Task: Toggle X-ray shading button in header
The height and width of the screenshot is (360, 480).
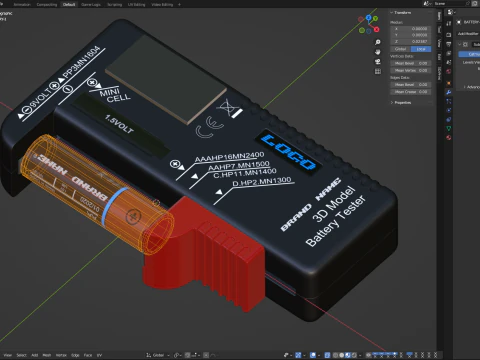Action: [327, 355]
